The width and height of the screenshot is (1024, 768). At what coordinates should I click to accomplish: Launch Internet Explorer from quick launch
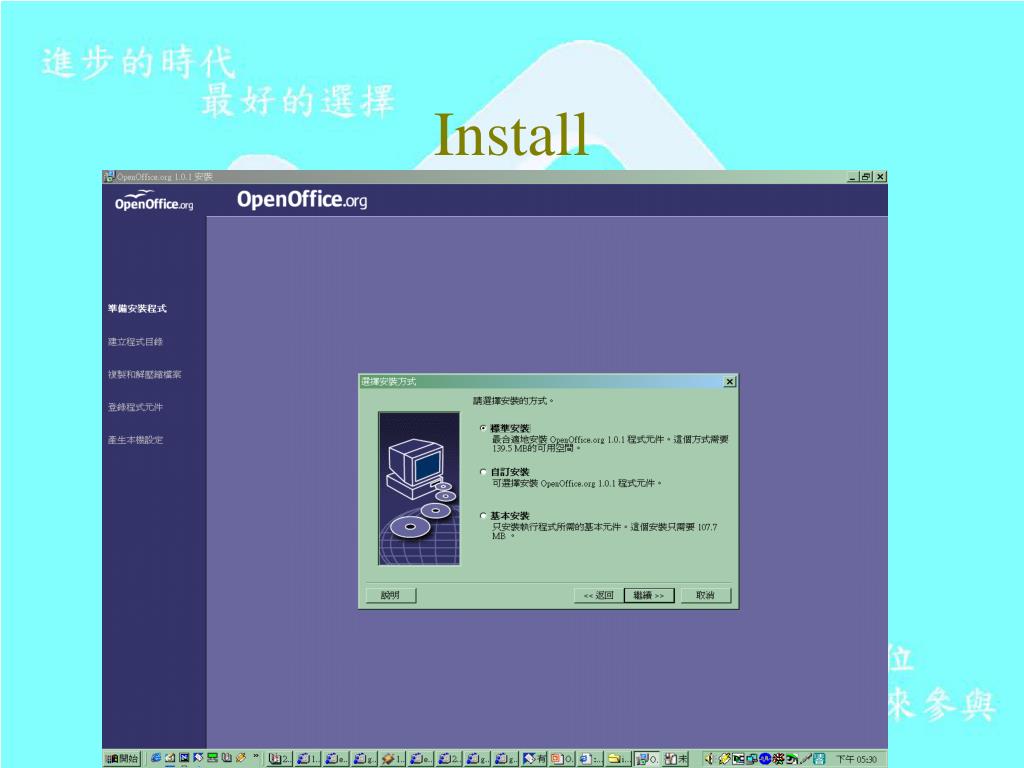pos(155,758)
